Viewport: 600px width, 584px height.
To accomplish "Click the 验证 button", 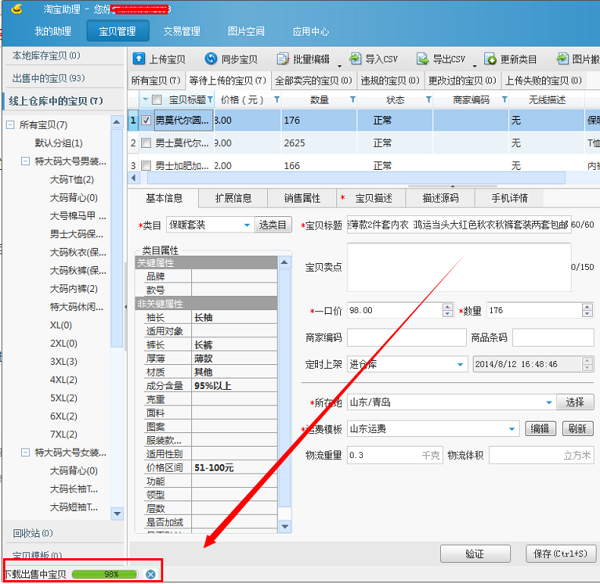I will pyautogui.click(x=475, y=553).
